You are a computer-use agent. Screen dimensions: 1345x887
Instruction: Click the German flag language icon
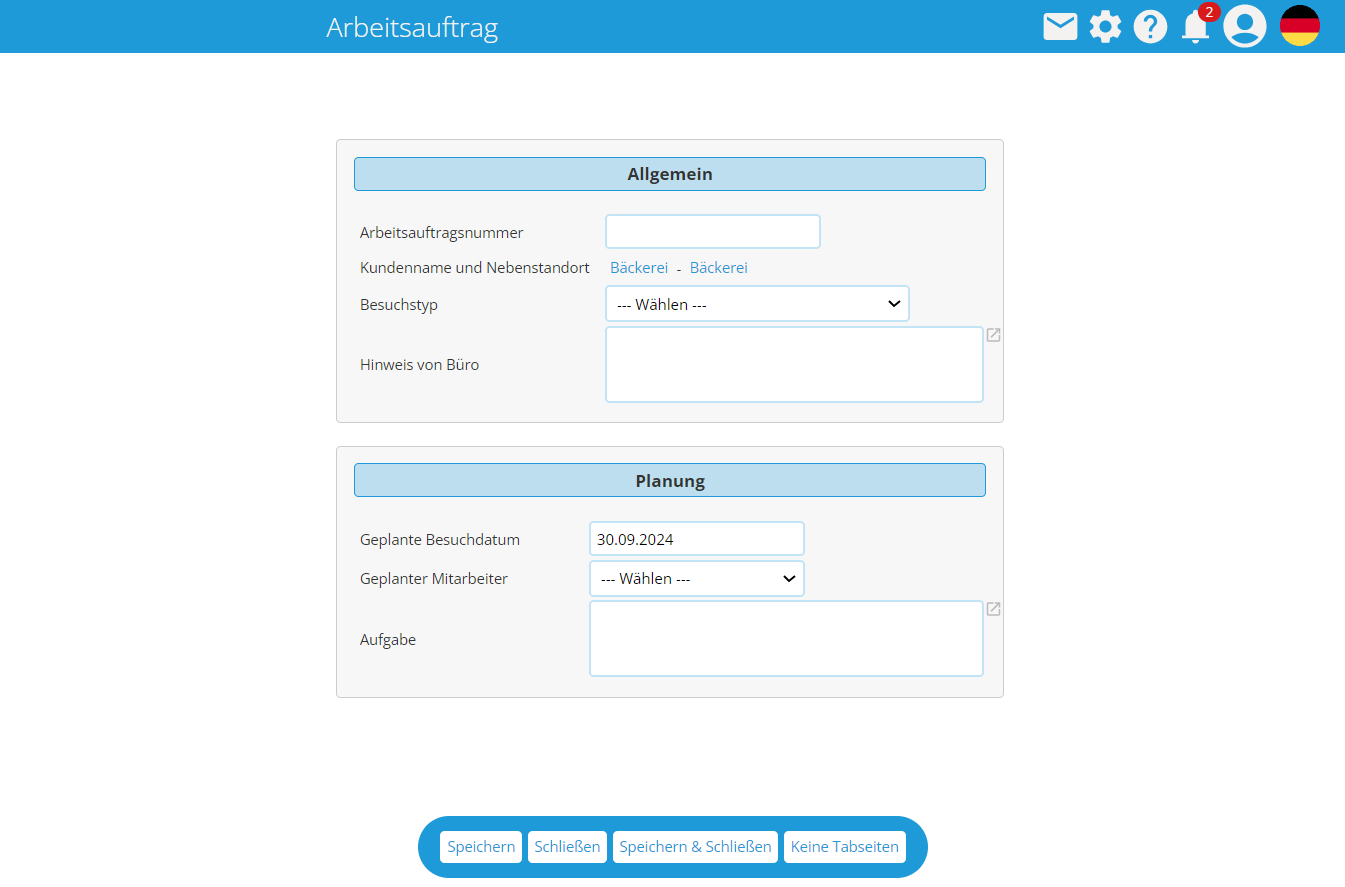[1300, 26]
